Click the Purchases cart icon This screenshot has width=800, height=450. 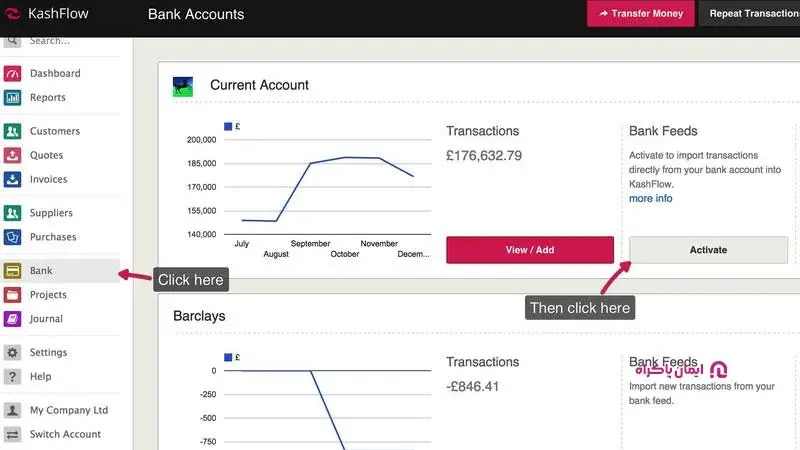point(13,238)
